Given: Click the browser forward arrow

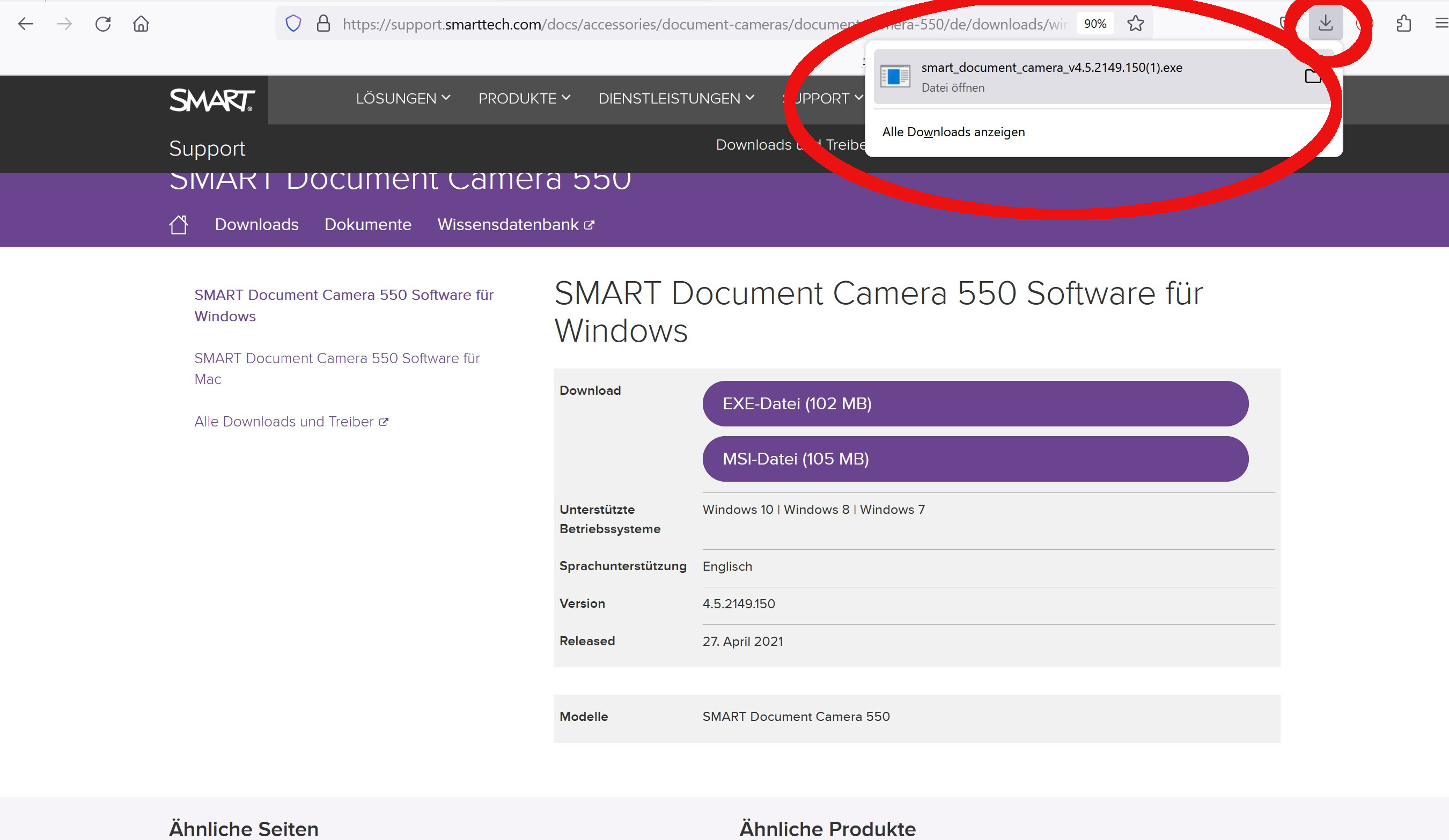Looking at the screenshot, I should pos(64,24).
